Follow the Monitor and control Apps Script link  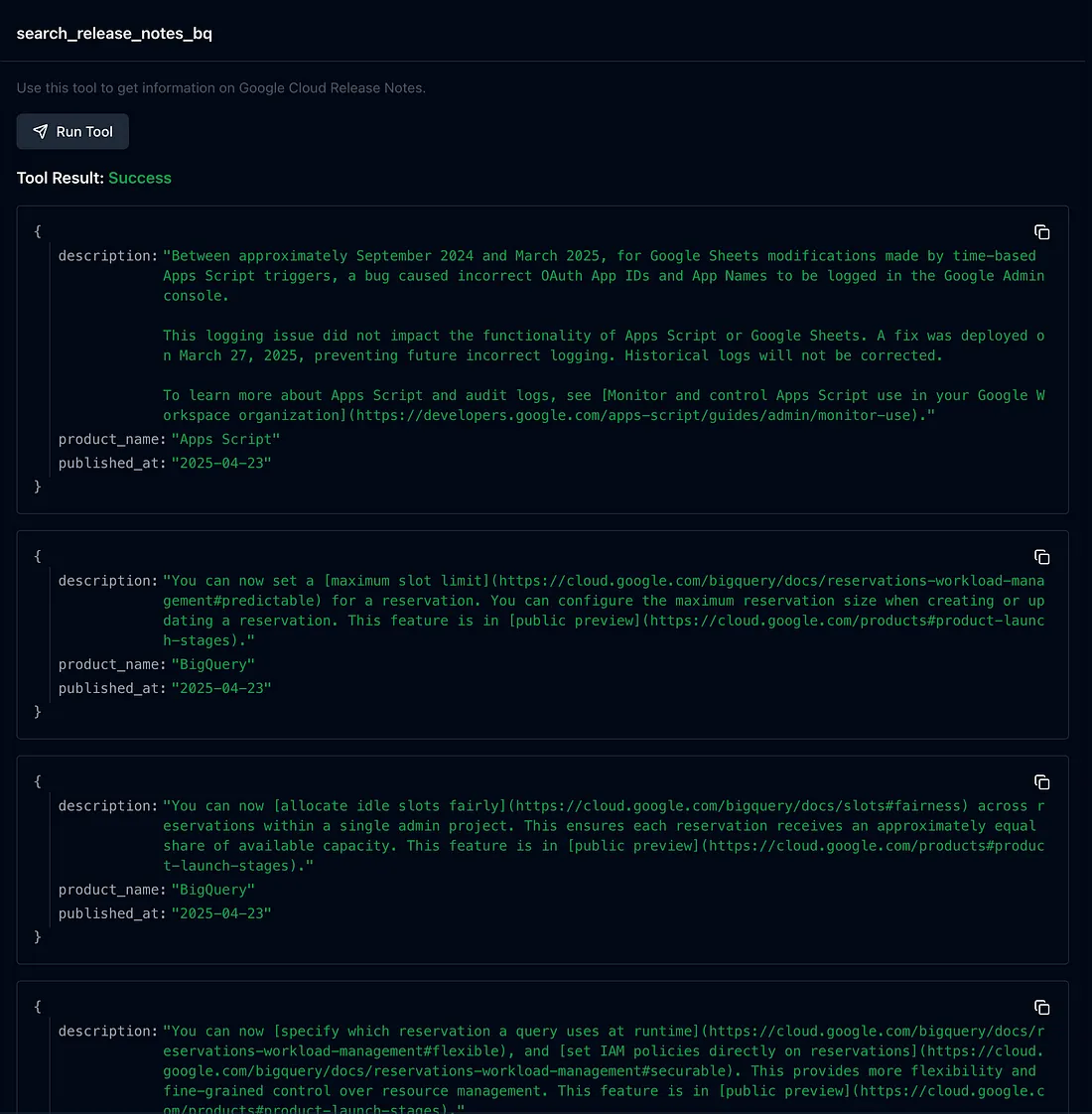(x=814, y=395)
